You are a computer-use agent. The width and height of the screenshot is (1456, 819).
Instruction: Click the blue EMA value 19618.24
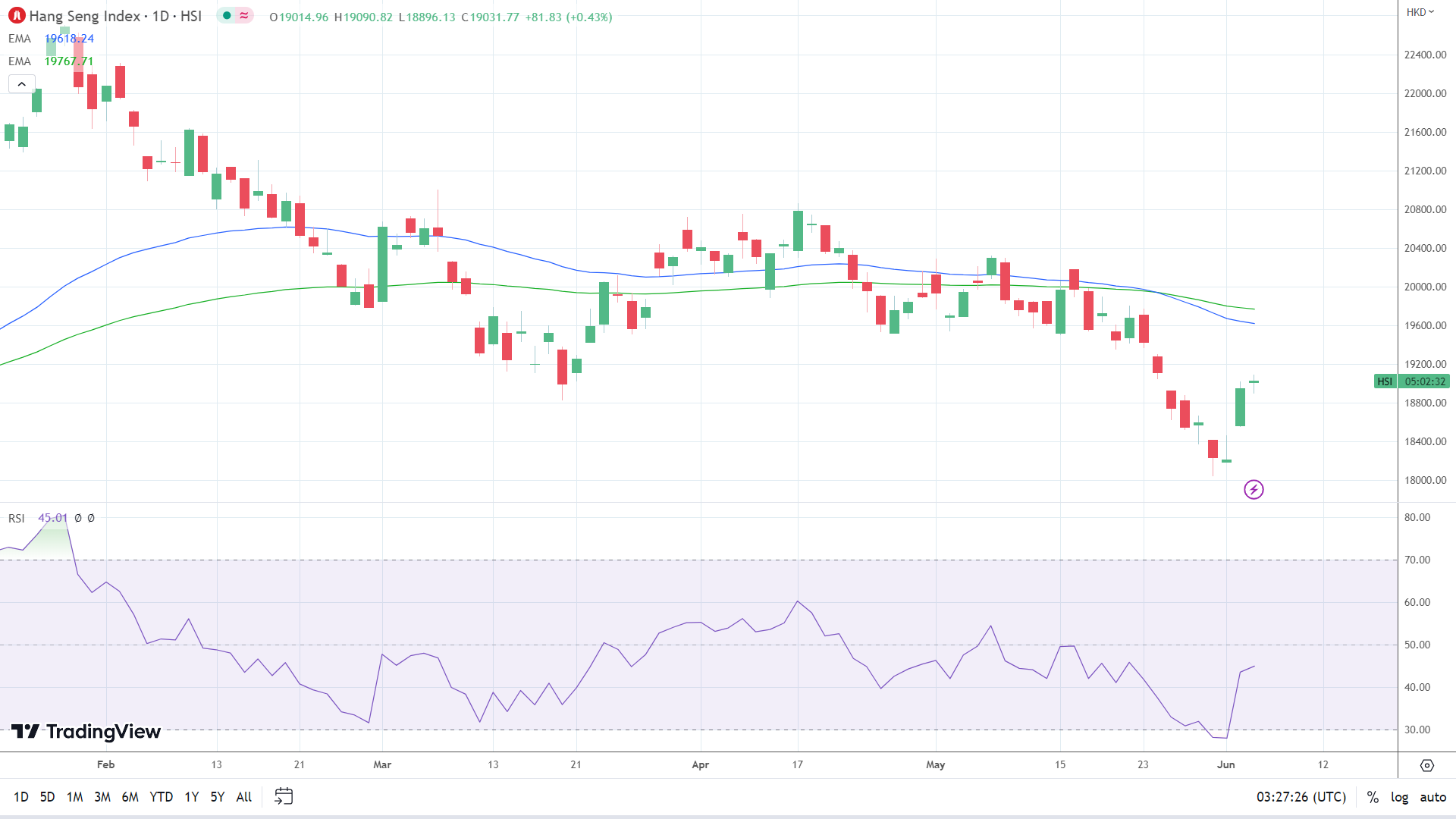tap(69, 39)
